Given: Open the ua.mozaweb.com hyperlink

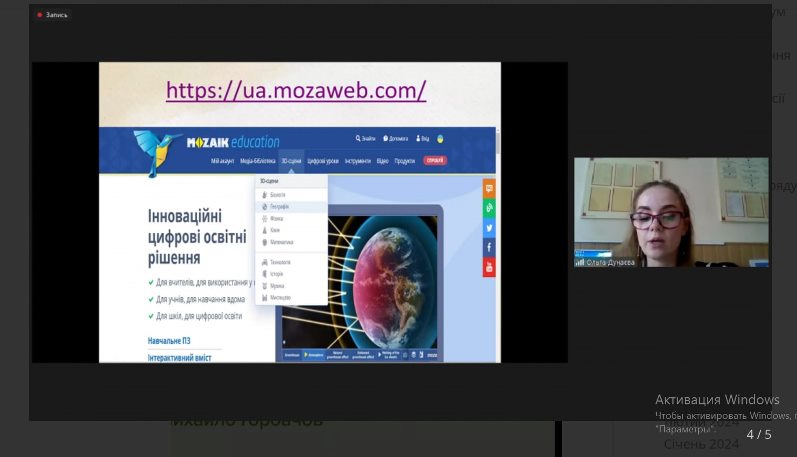Looking at the screenshot, I should (x=296, y=90).
